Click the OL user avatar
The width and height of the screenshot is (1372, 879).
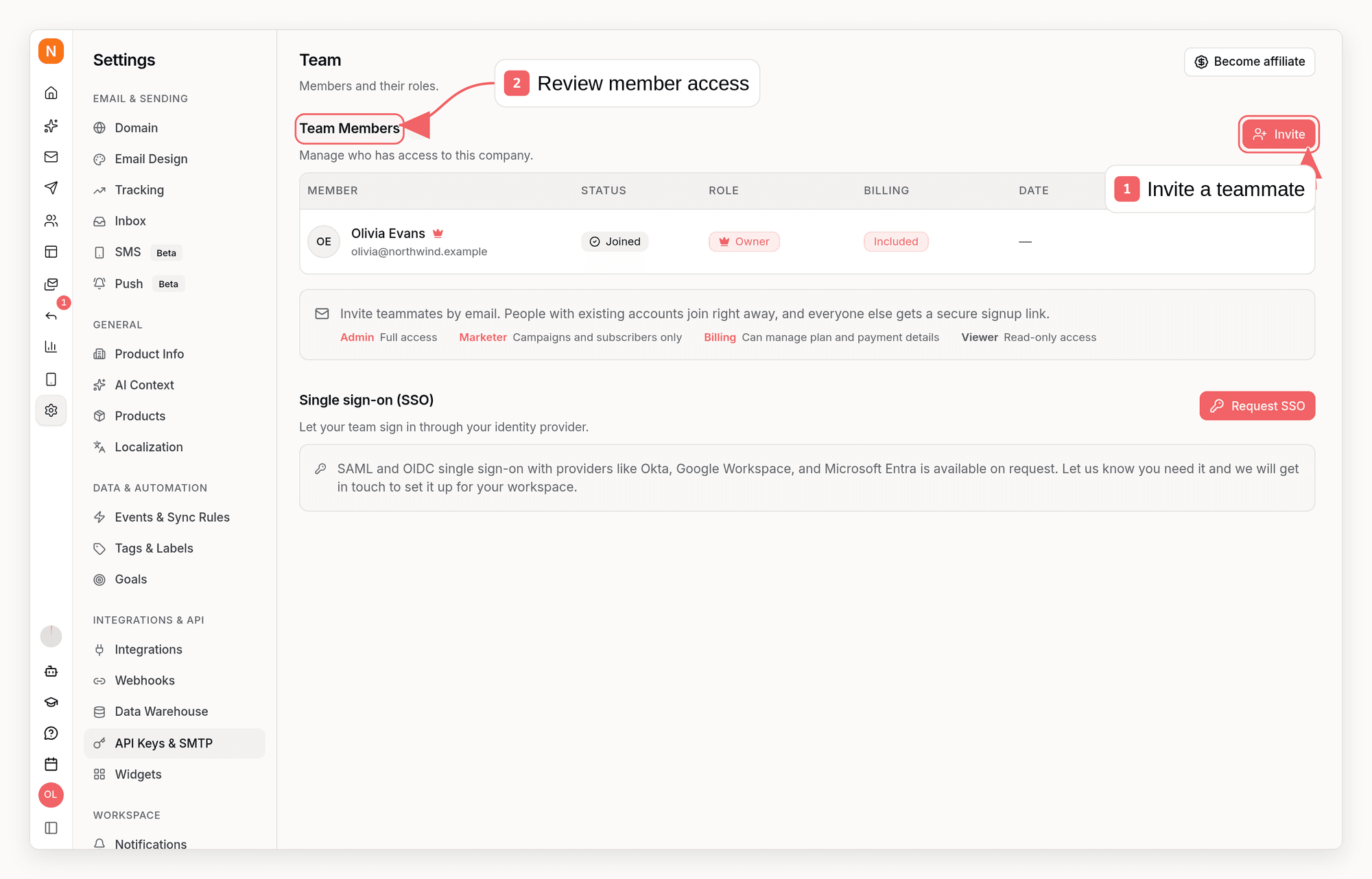pos(51,795)
